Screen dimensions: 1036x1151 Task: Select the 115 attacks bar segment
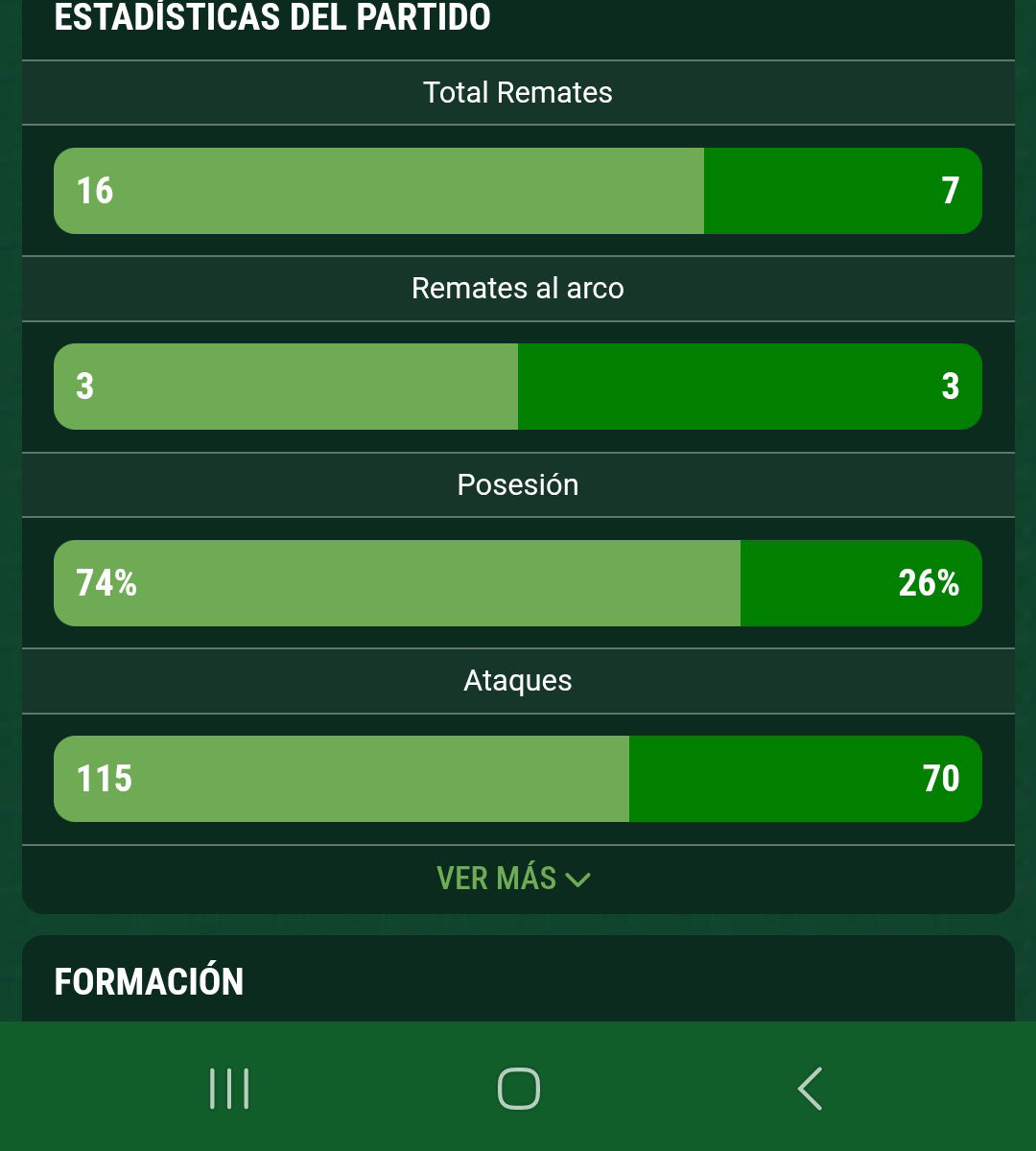click(x=341, y=779)
